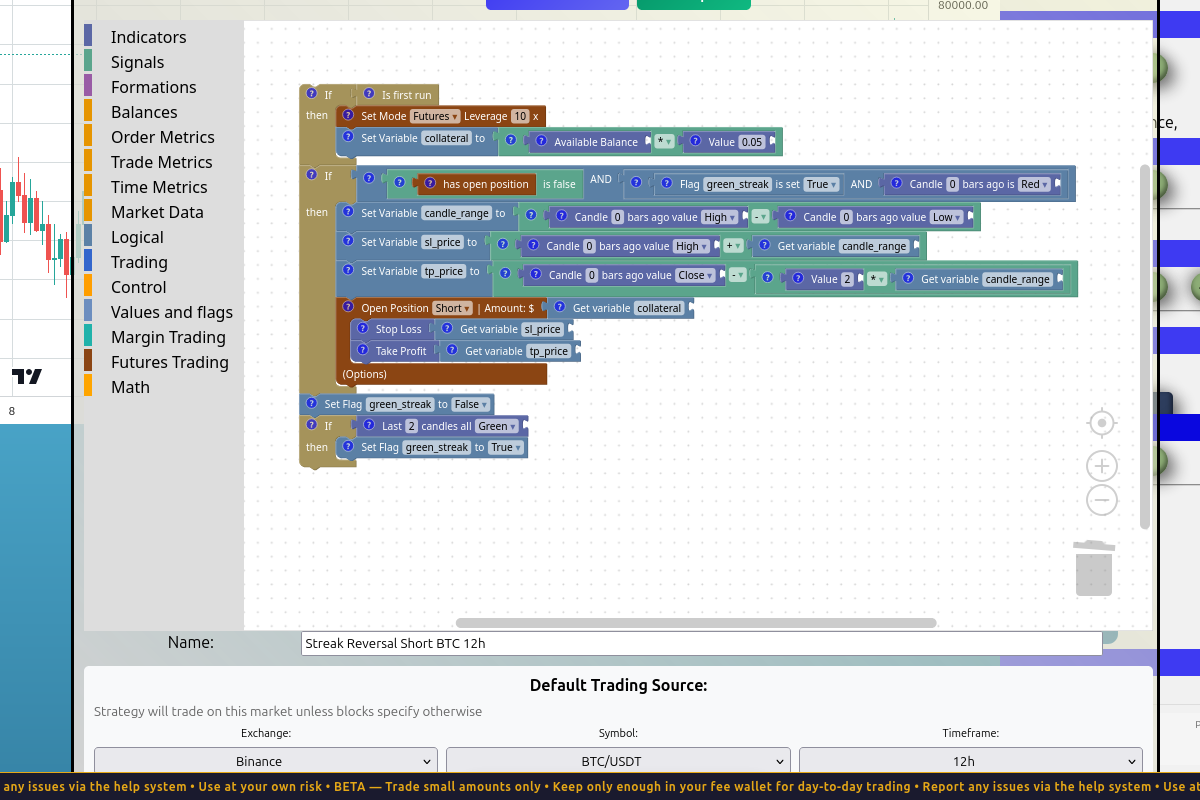Click help icon on Is first run block
Viewport: 1200px width, 800px height.
coord(368,94)
